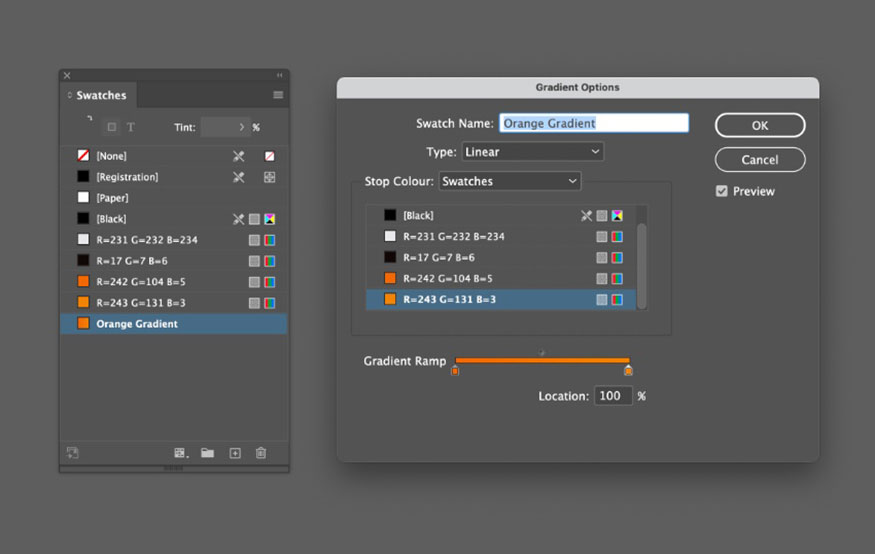
Task: Click the Gradient Options title bar
Action: pos(578,88)
